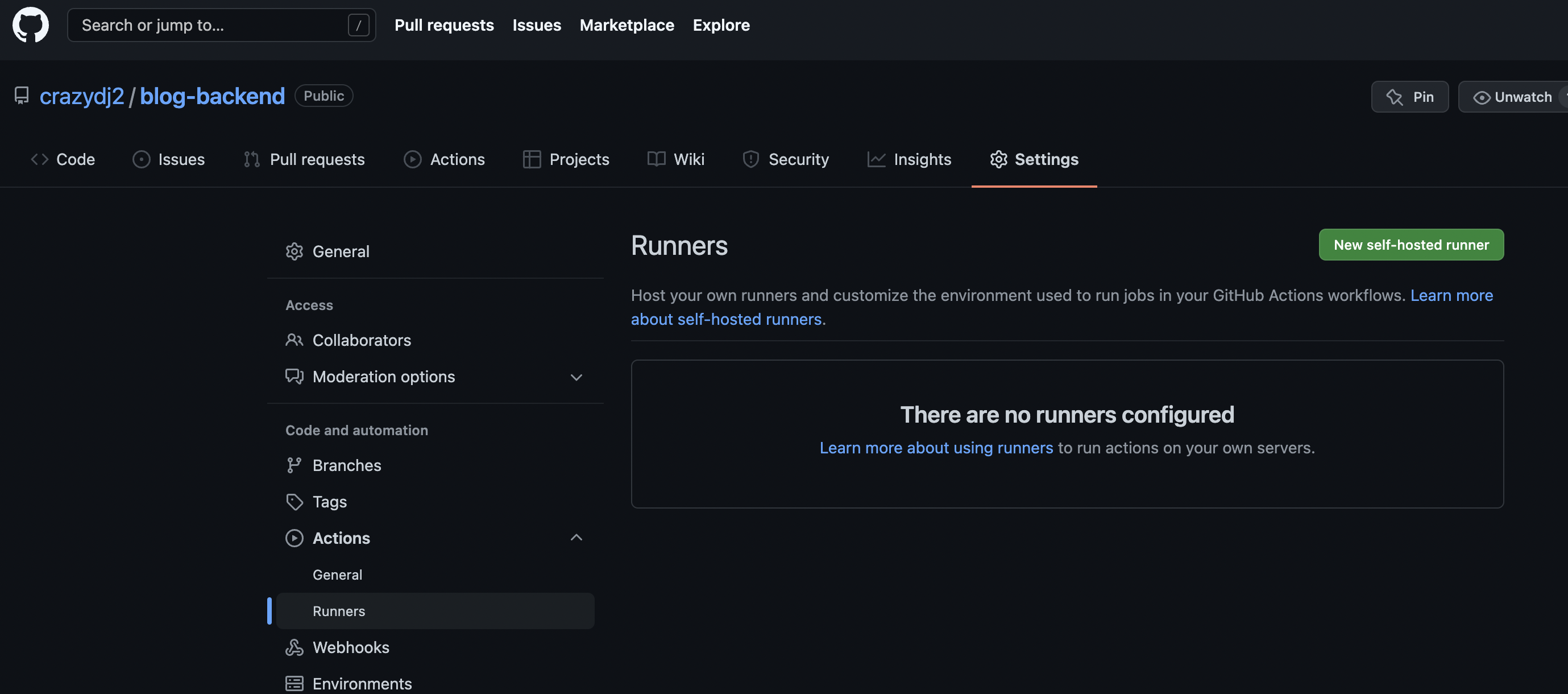
Task: Click the crazydj2 owner link
Action: point(81,96)
